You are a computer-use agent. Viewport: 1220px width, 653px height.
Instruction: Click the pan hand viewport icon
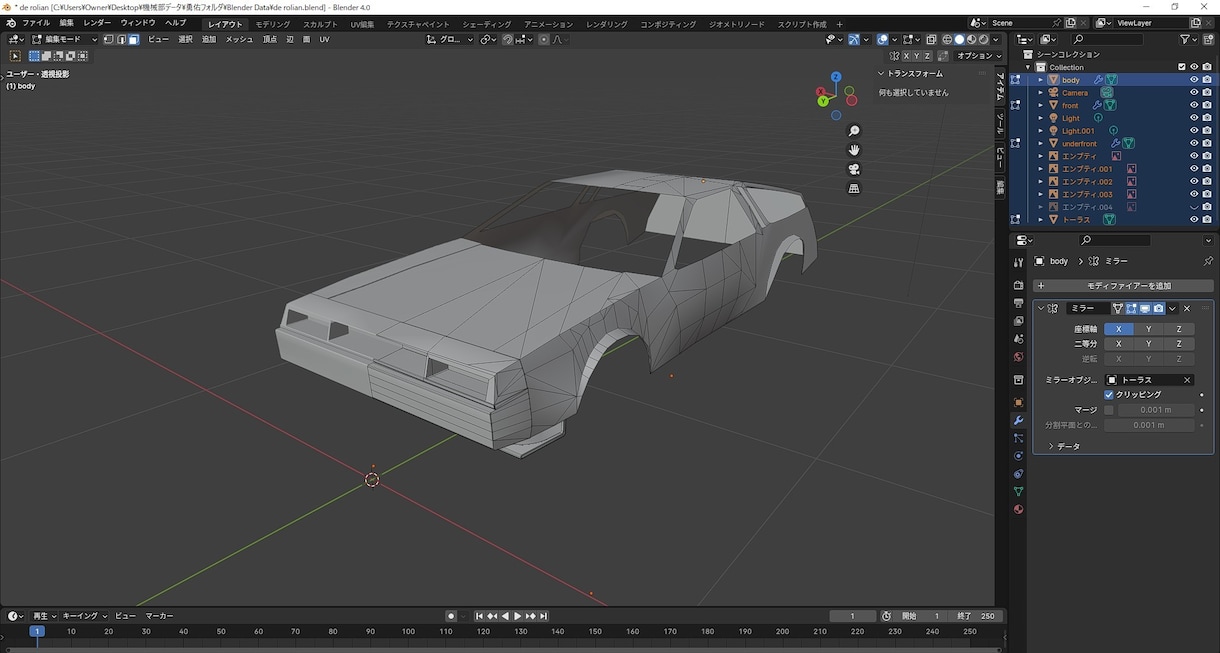854,150
